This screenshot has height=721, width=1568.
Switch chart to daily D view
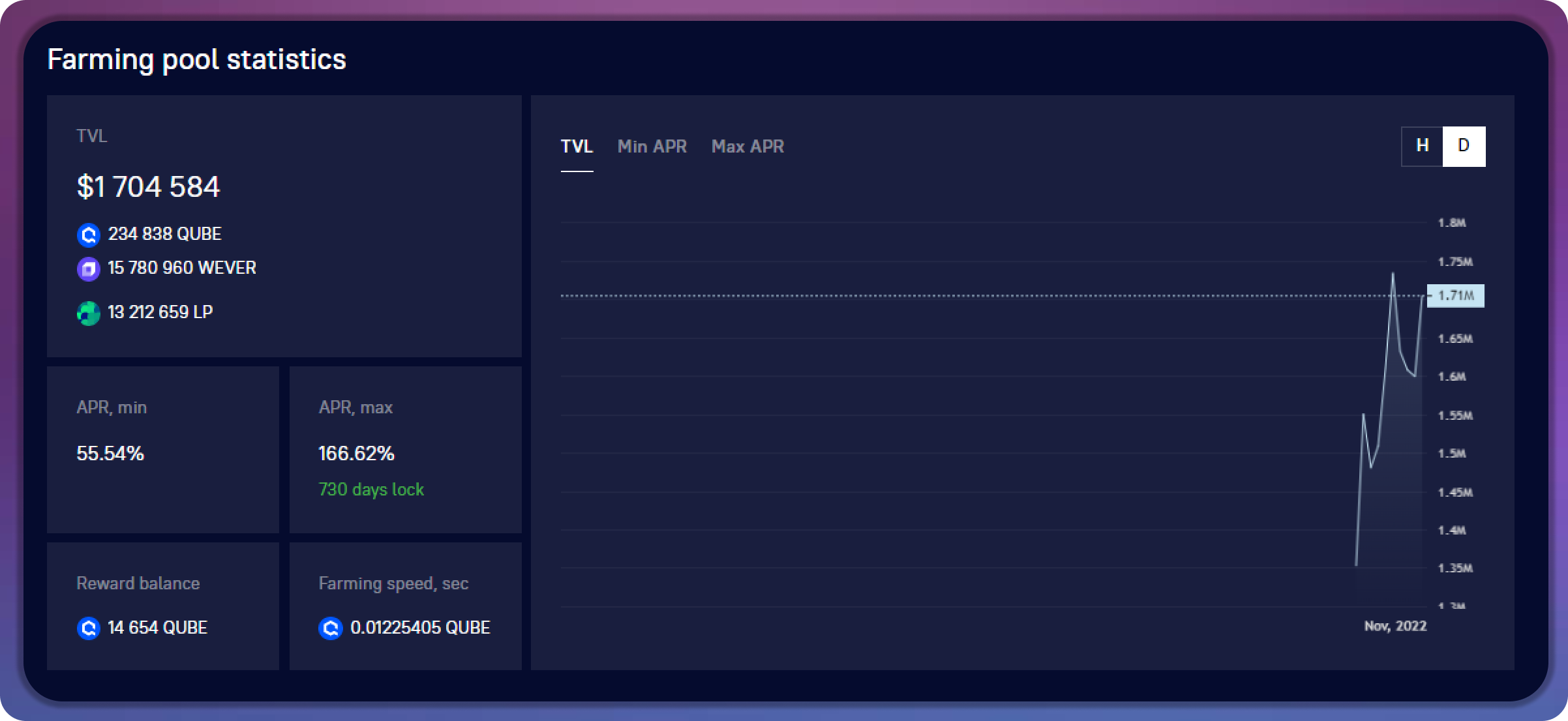1464,146
